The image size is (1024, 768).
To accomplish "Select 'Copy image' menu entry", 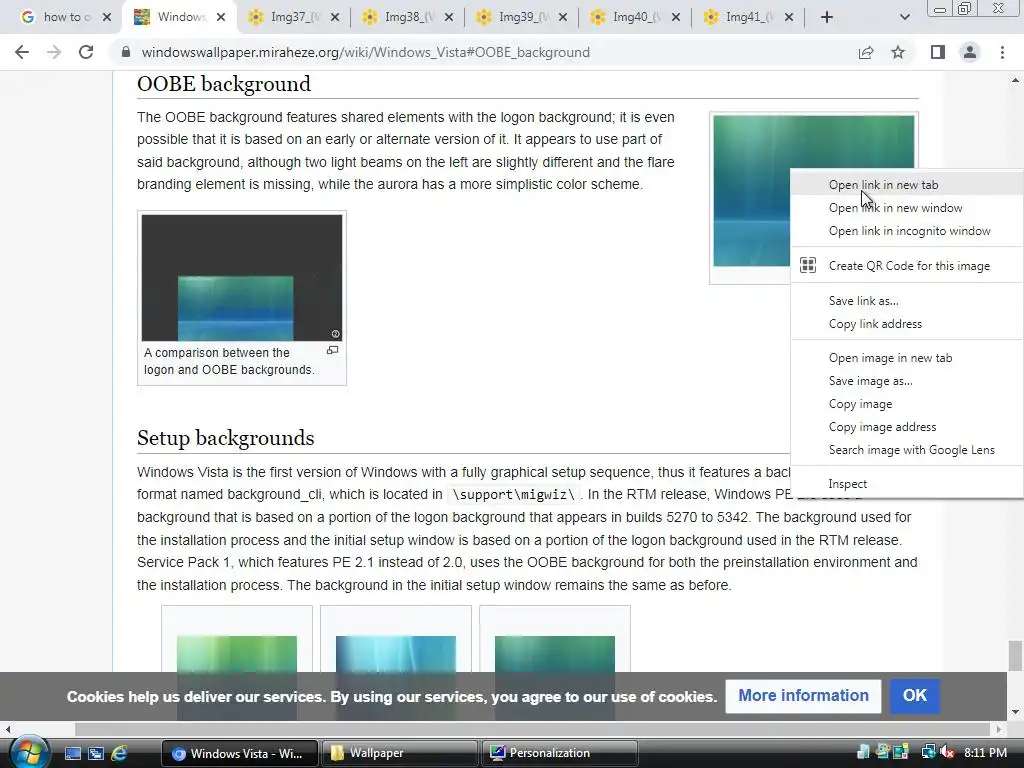I will tap(907, 404).
